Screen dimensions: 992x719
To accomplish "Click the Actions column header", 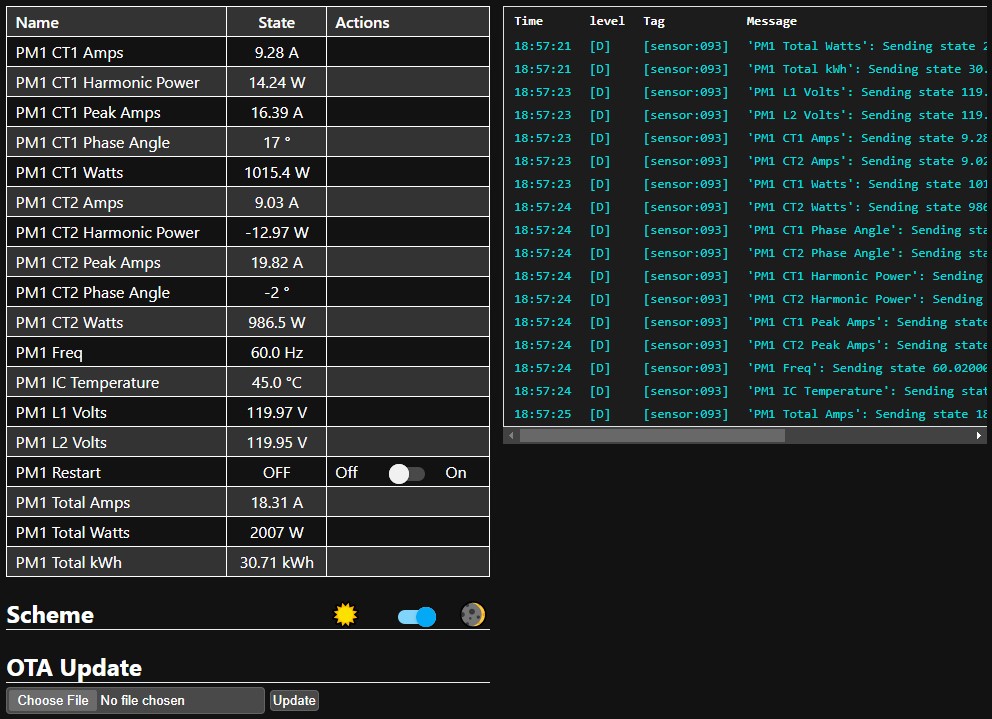I will click(363, 23).
